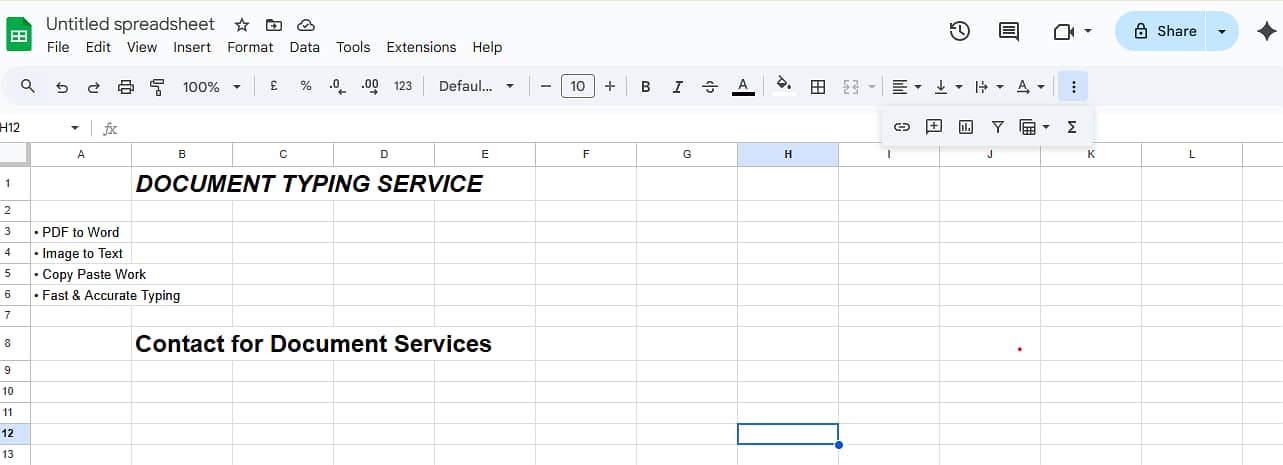Open the arrow next to Share
The height and width of the screenshot is (465, 1283).
pos(1222,31)
